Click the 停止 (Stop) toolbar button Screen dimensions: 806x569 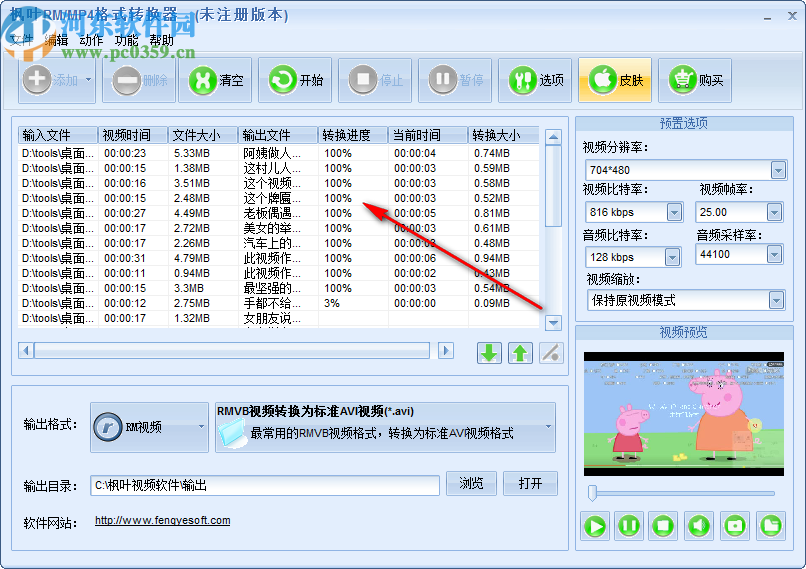click(375, 80)
